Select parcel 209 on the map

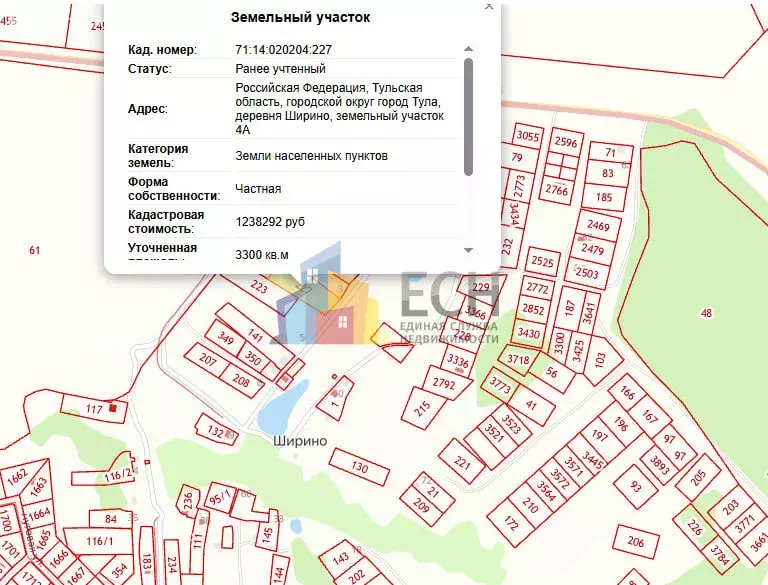pyautogui.click(x=421, y=505)
